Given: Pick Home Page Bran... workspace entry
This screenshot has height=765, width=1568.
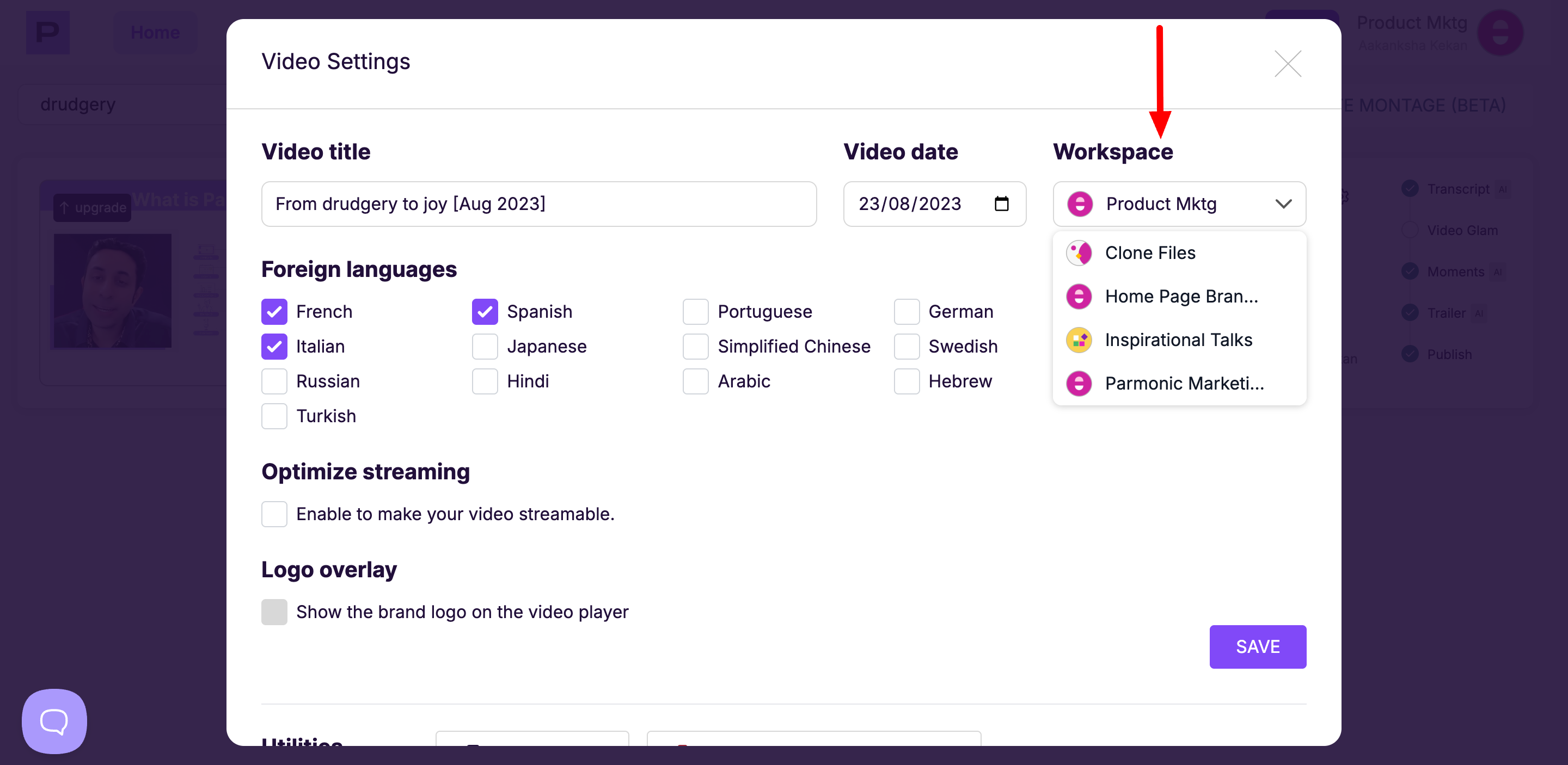Looking at the screenshot, I should 1181,297.
